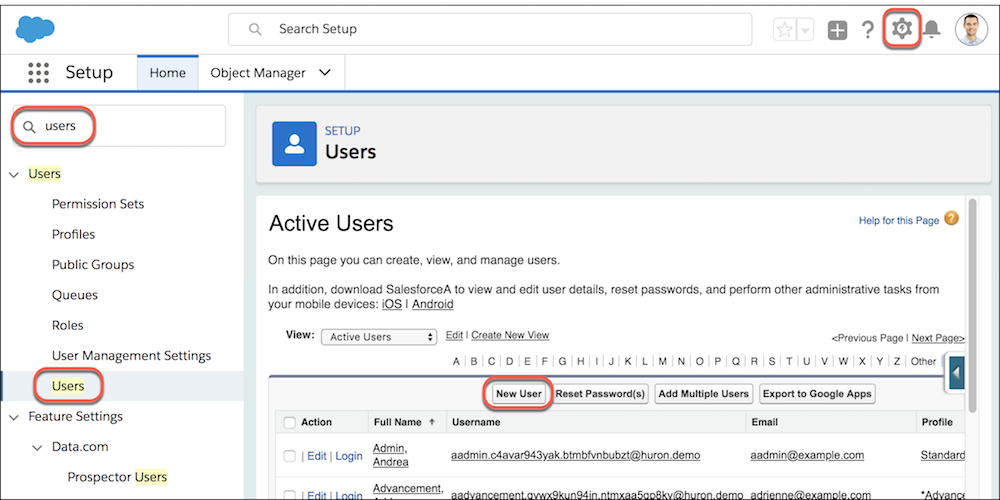Viewport: 1000px width, 500px height.
Task: Click the Help question mark icon
Action: 868,30
